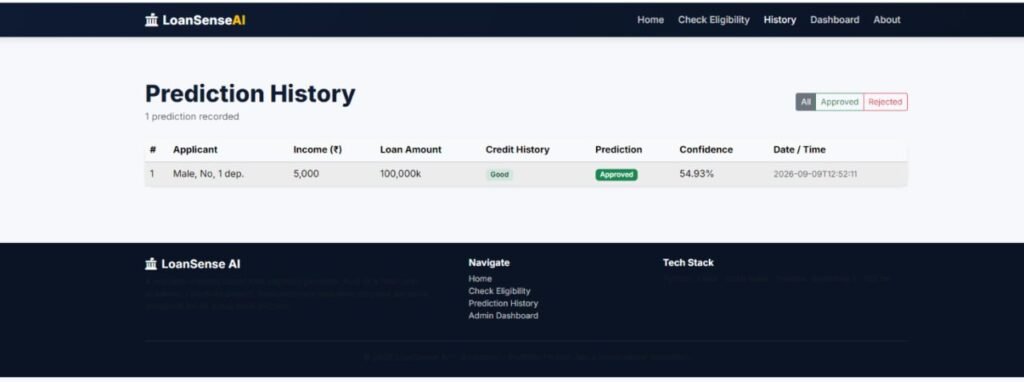Click the Applicant column header
The image size is (1024, 382).
tap(195, 150)
